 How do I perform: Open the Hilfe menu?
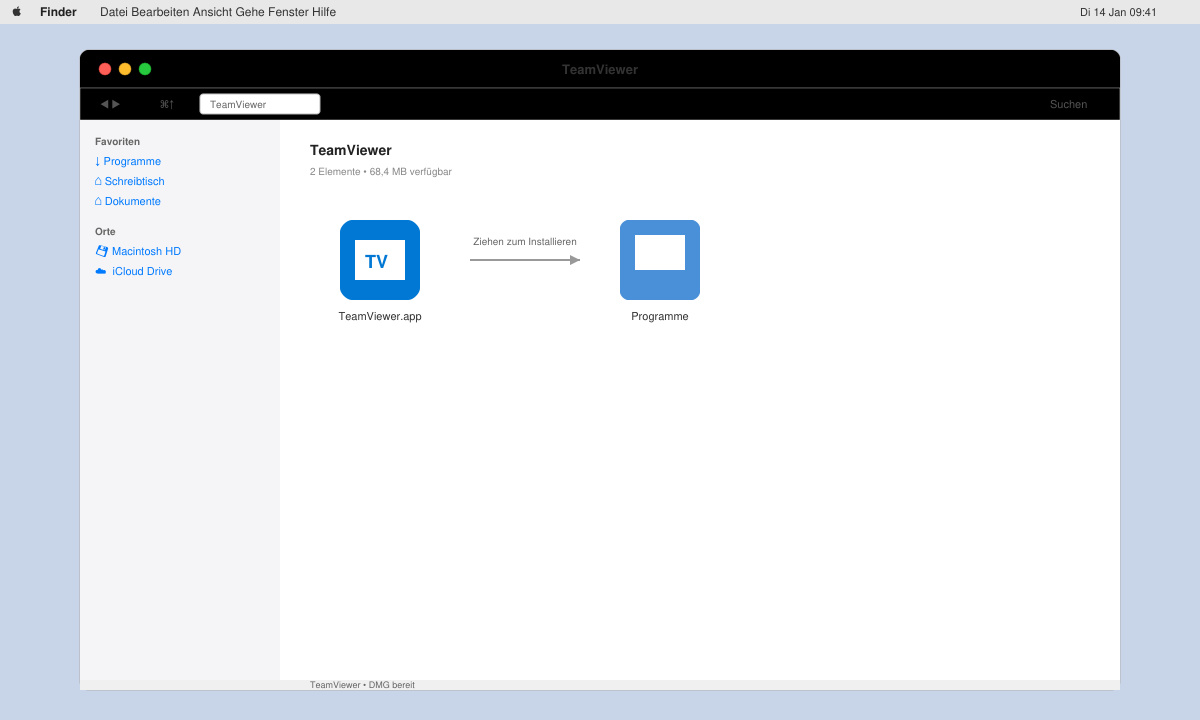323,12
